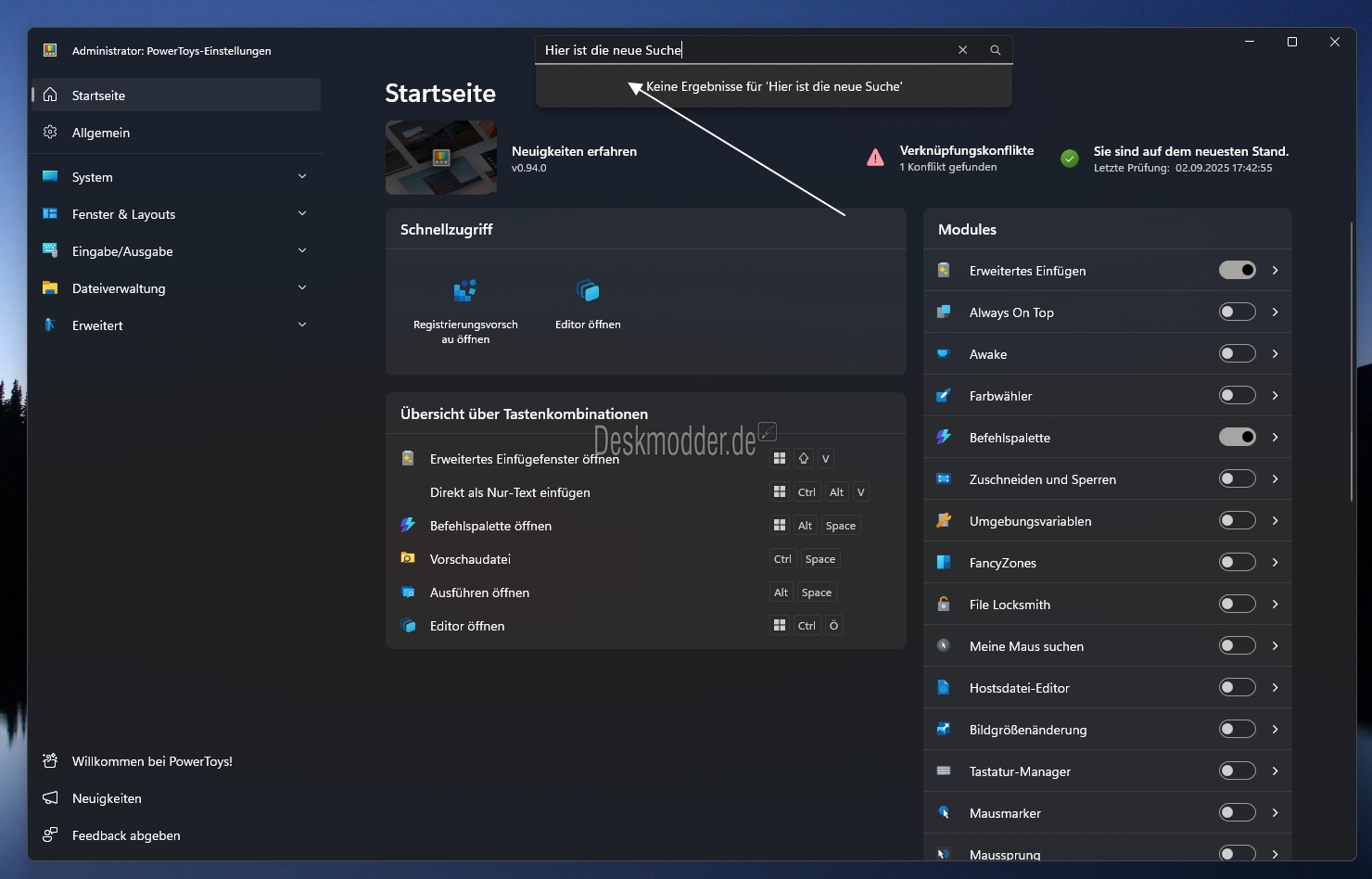The height and width of the screenshot is (879, 1372).
Task: Click the Always On Top module icon
Action: 944,312
